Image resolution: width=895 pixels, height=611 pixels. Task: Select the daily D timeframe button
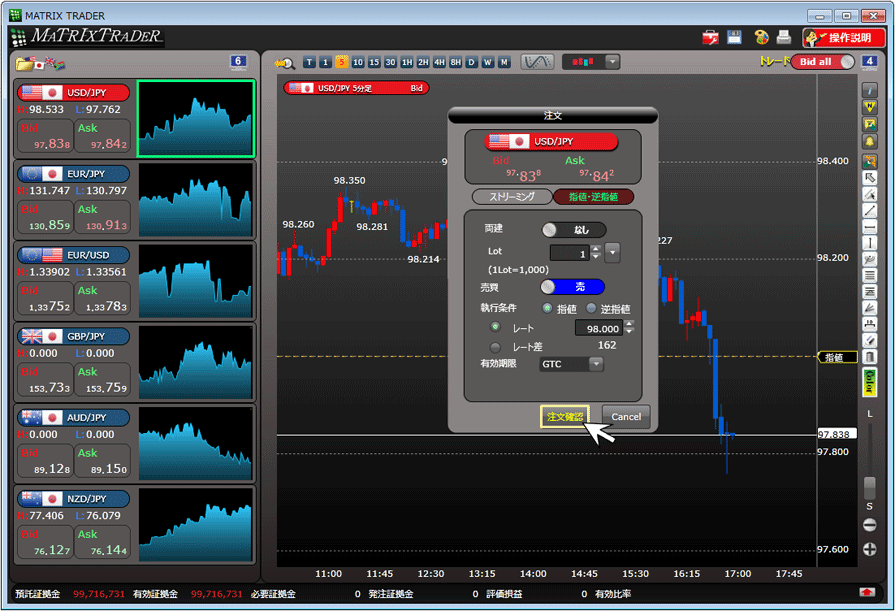point(471,62)
